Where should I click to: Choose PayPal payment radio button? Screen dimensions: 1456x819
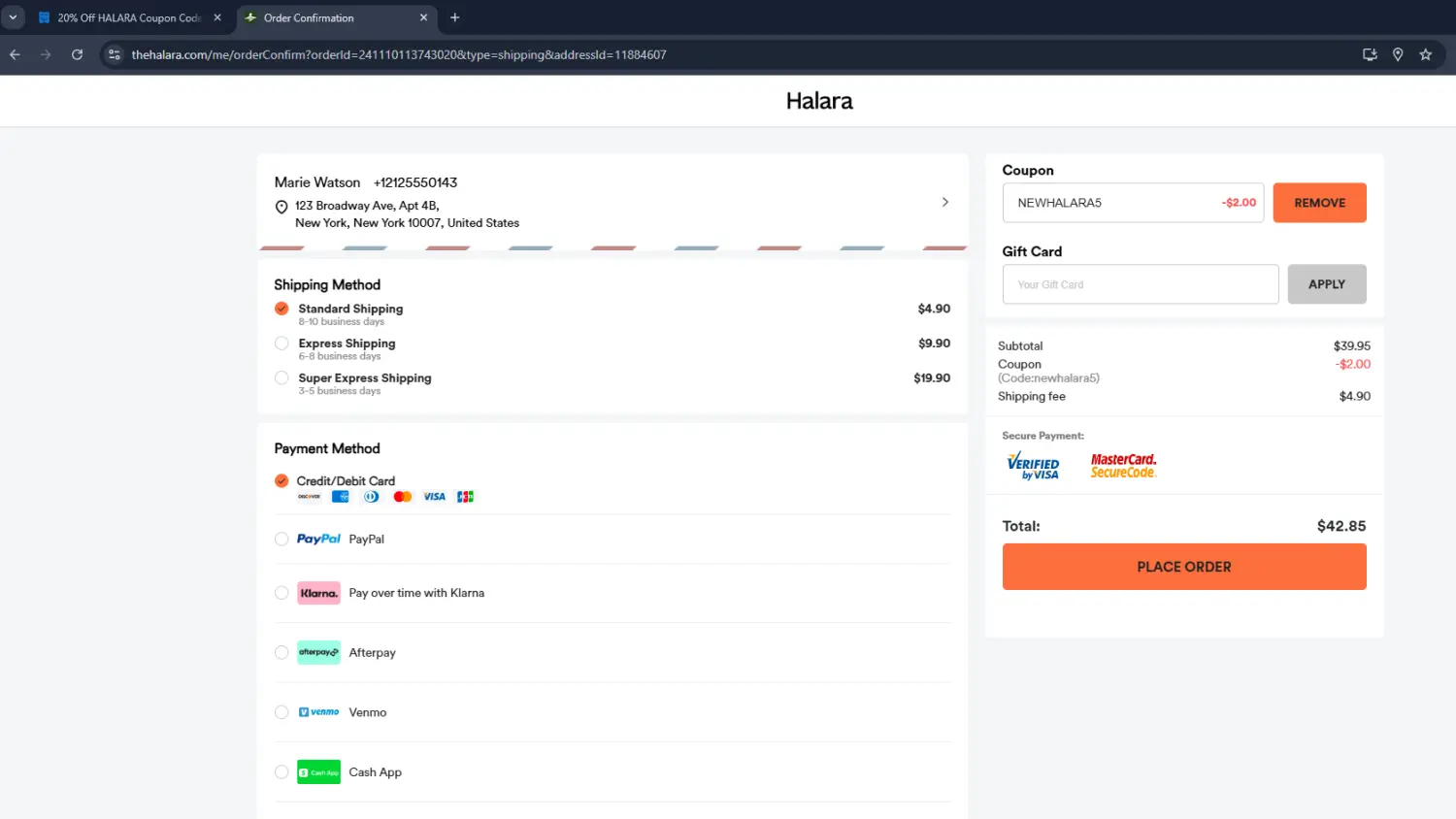click(x=281, y=540)
